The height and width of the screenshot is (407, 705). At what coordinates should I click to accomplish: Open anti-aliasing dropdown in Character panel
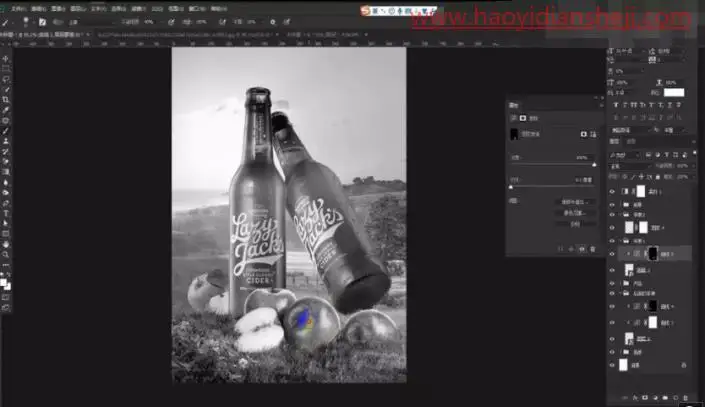tap(675, 130)
